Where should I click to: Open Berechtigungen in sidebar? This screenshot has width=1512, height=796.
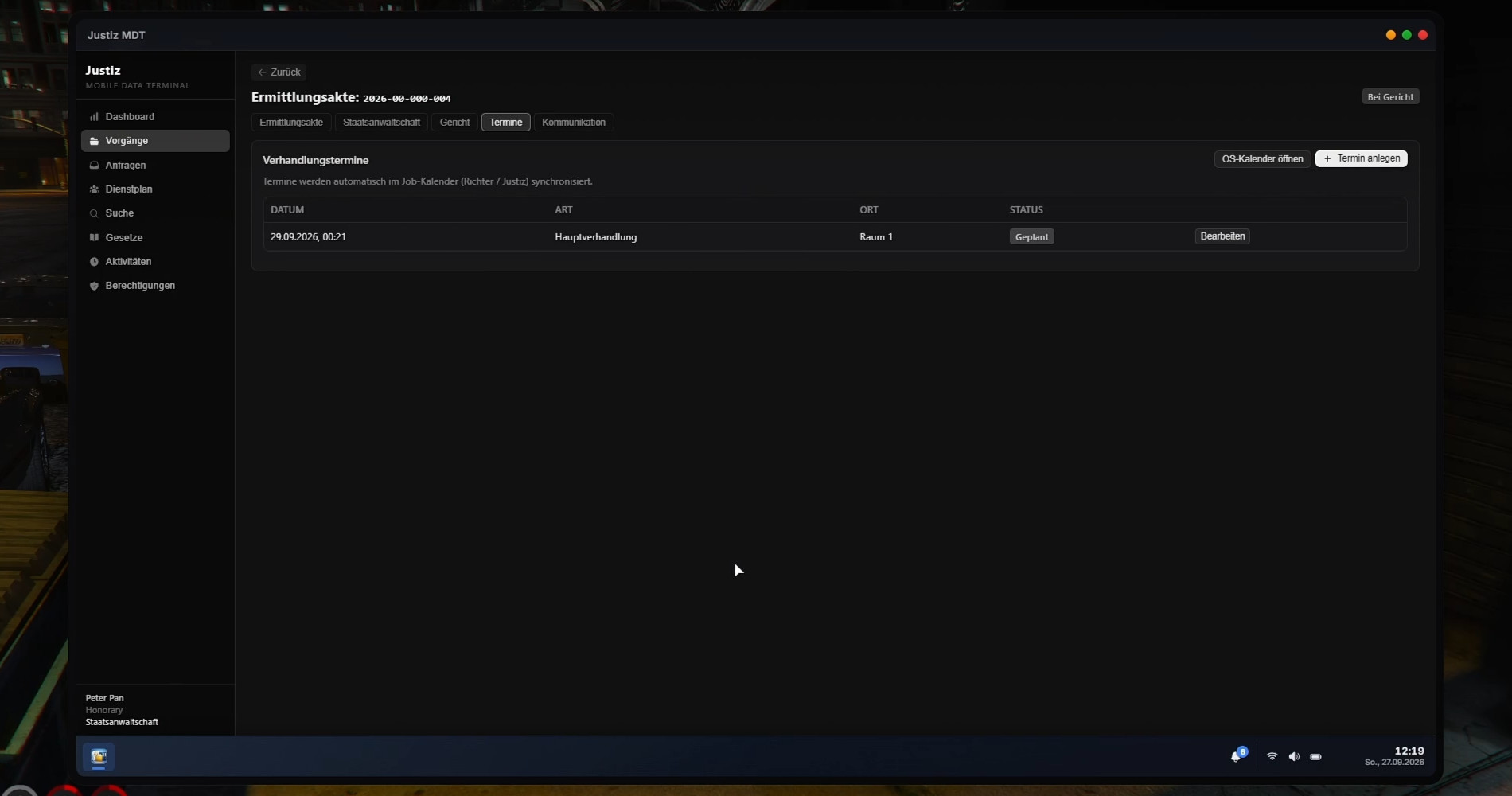click(x=155, y=286)
